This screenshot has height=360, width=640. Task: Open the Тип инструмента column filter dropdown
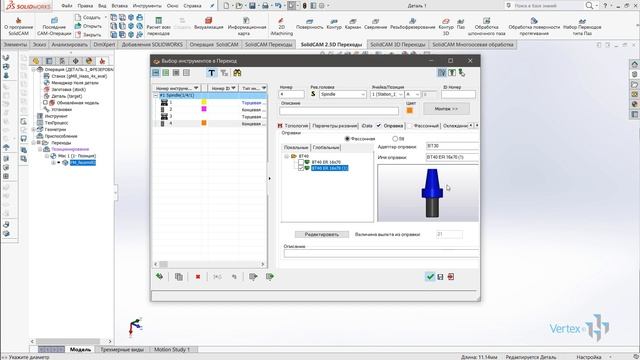(264, 88)
